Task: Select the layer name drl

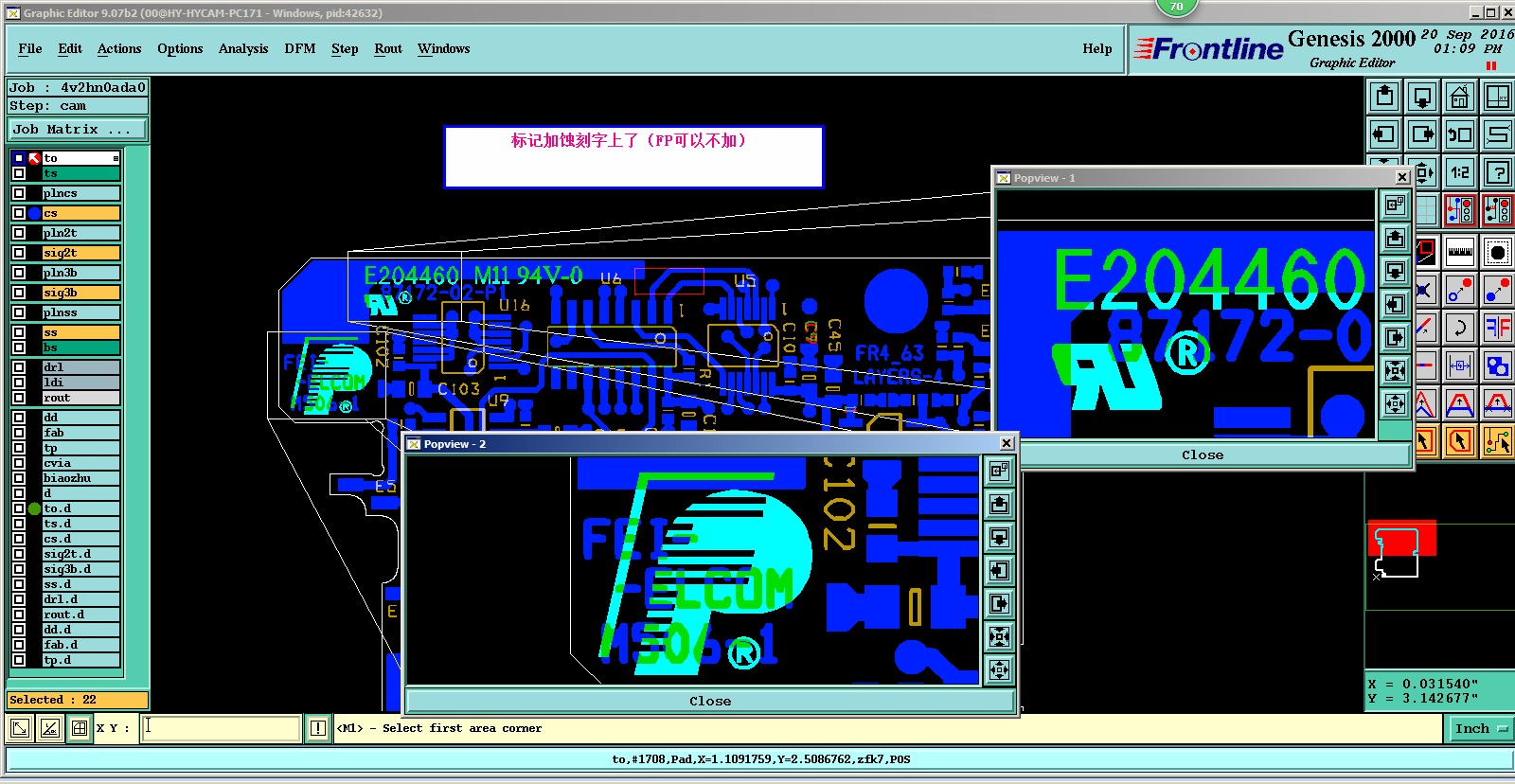Action: [81, 367]
